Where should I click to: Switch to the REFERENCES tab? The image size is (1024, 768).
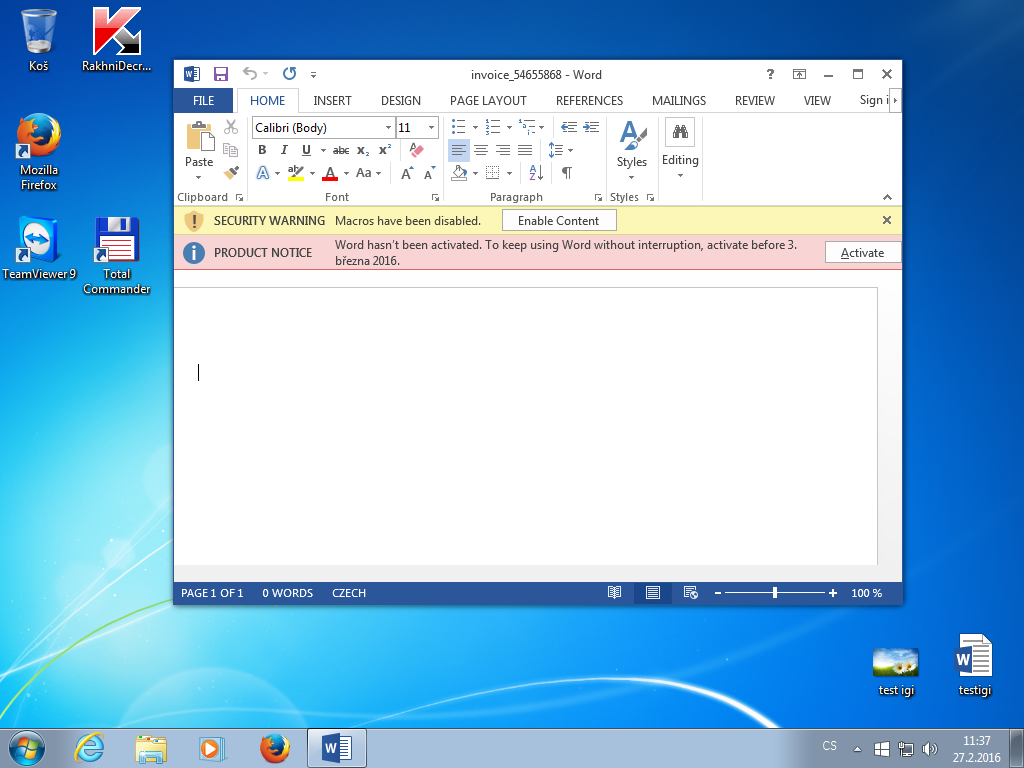pos(589,101)
